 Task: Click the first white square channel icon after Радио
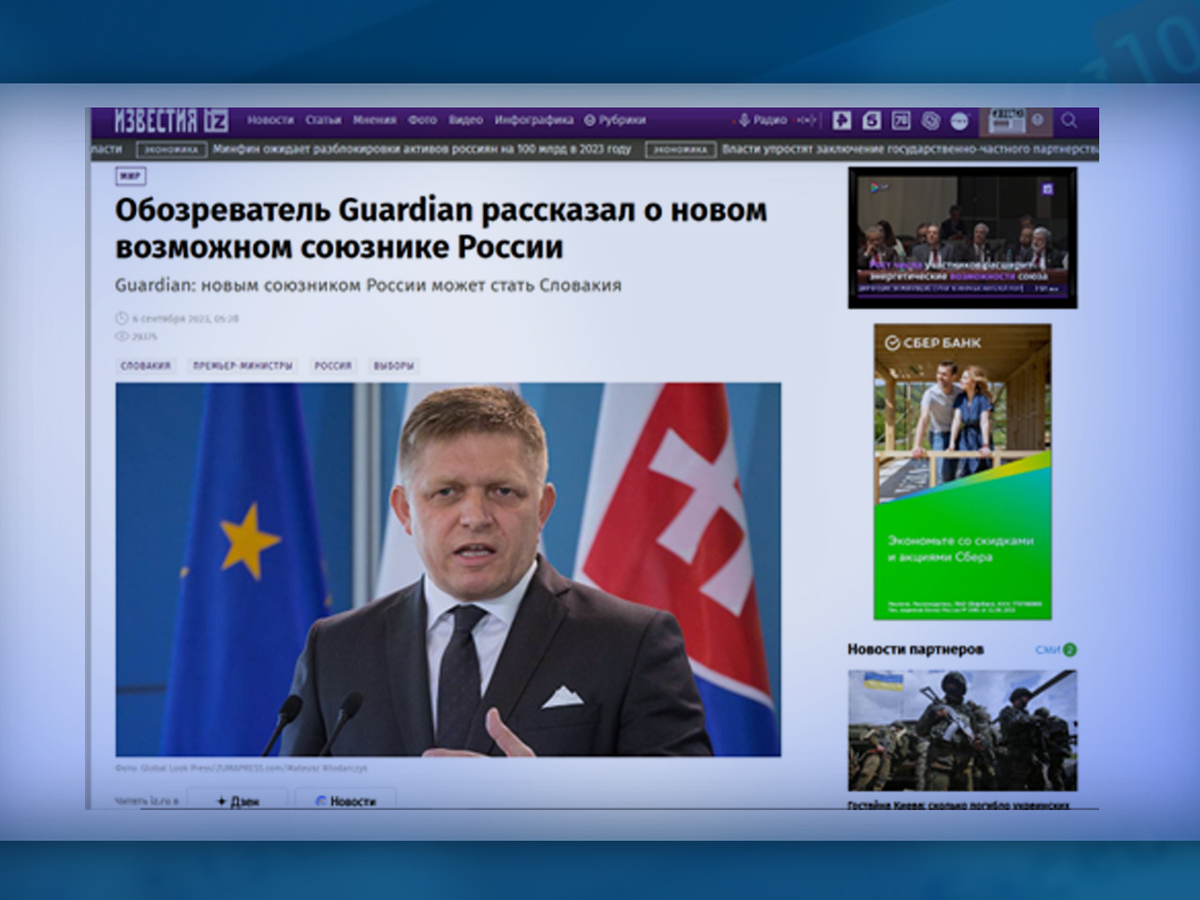[842, 120]
